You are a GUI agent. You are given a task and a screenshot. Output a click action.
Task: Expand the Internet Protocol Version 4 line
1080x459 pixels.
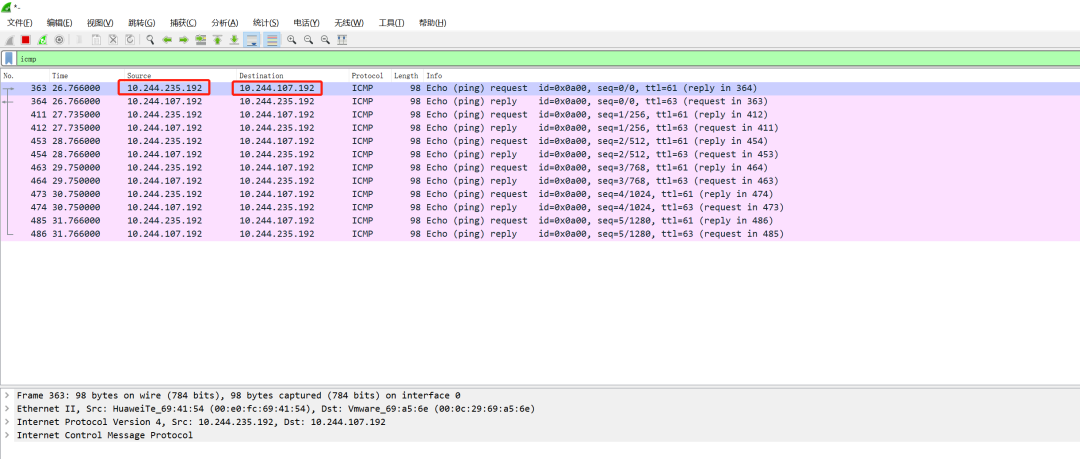(x=7, y=422)
